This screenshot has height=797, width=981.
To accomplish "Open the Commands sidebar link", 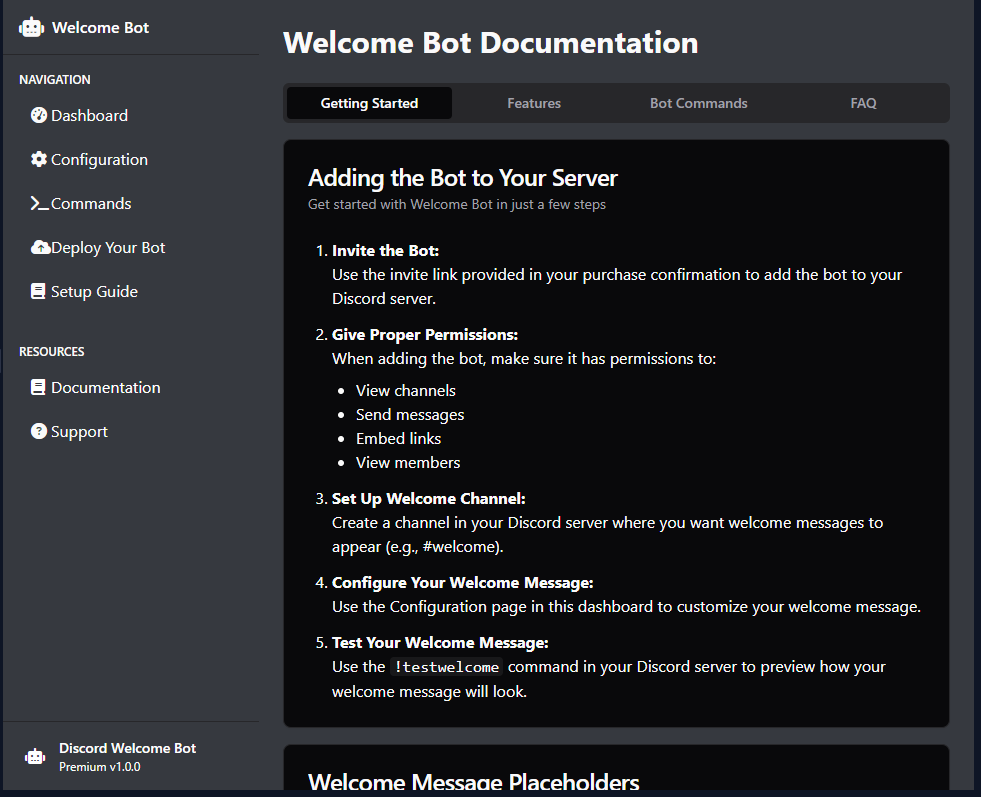I will tap(91, 204).
